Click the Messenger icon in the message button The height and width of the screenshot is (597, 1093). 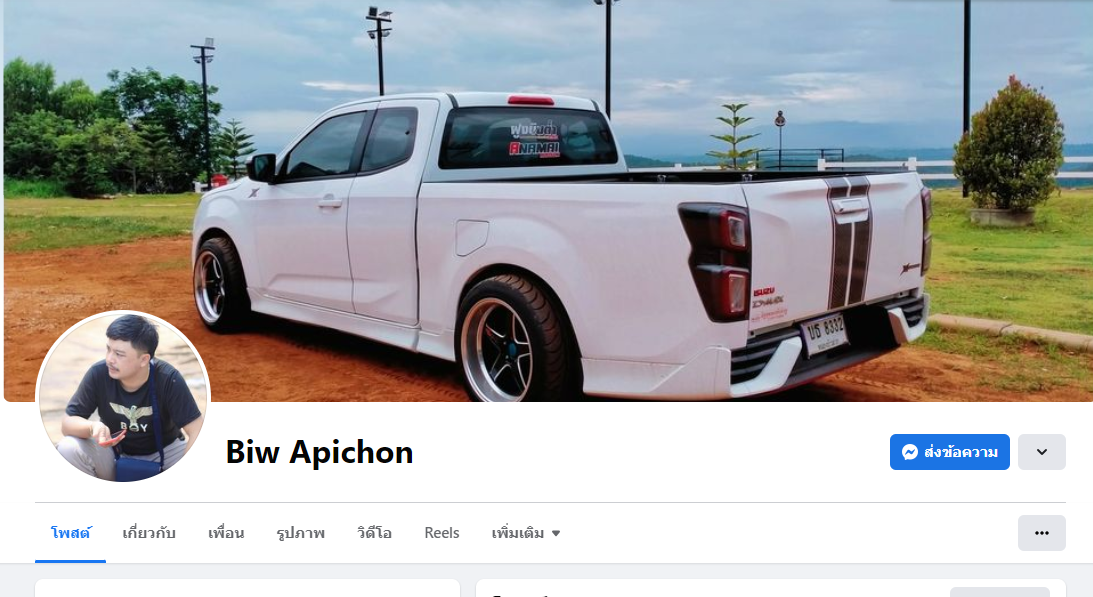(x=909, y=452)
